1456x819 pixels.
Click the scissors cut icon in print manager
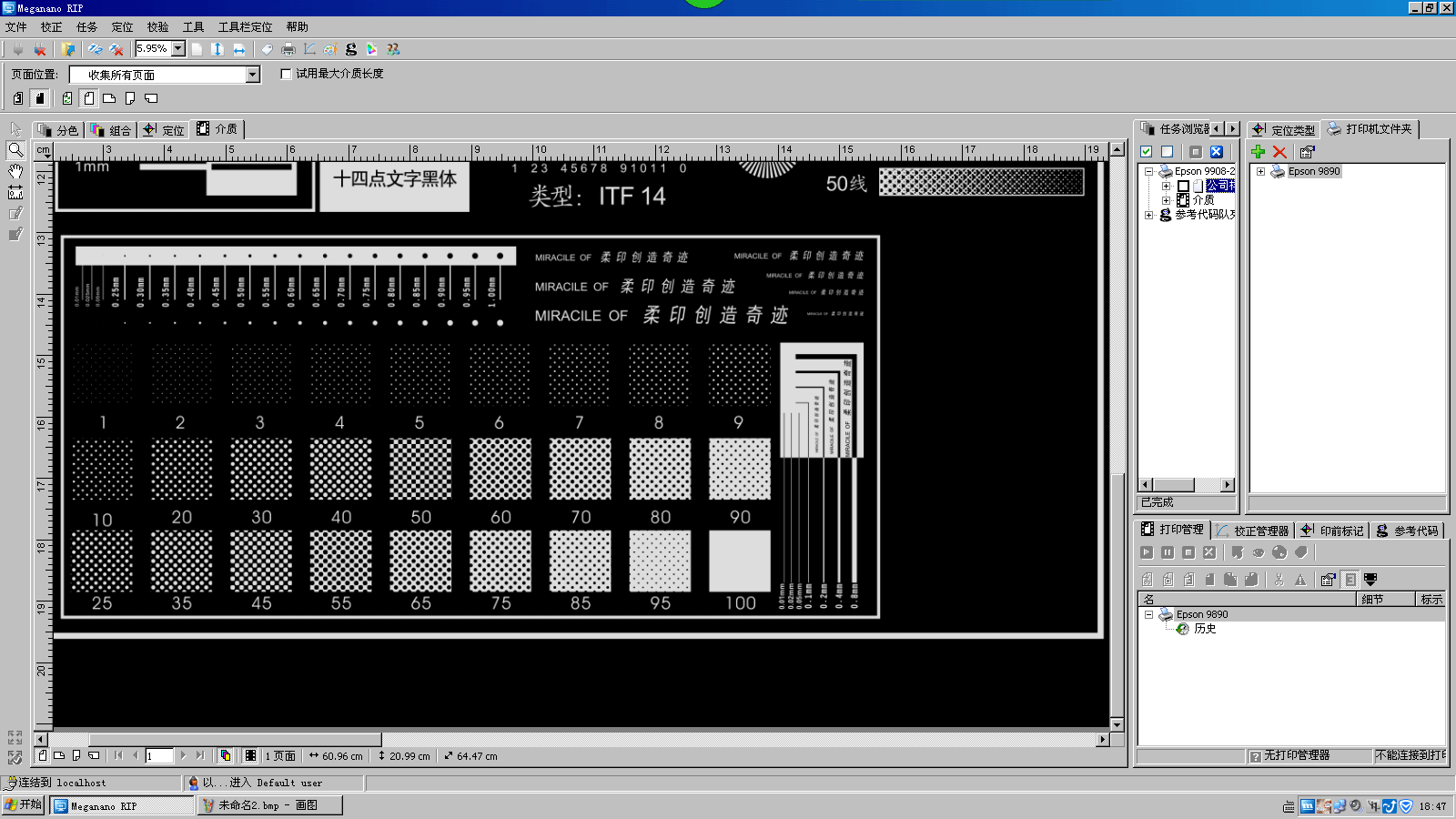pyautogui.click(x=1279, y=579)
